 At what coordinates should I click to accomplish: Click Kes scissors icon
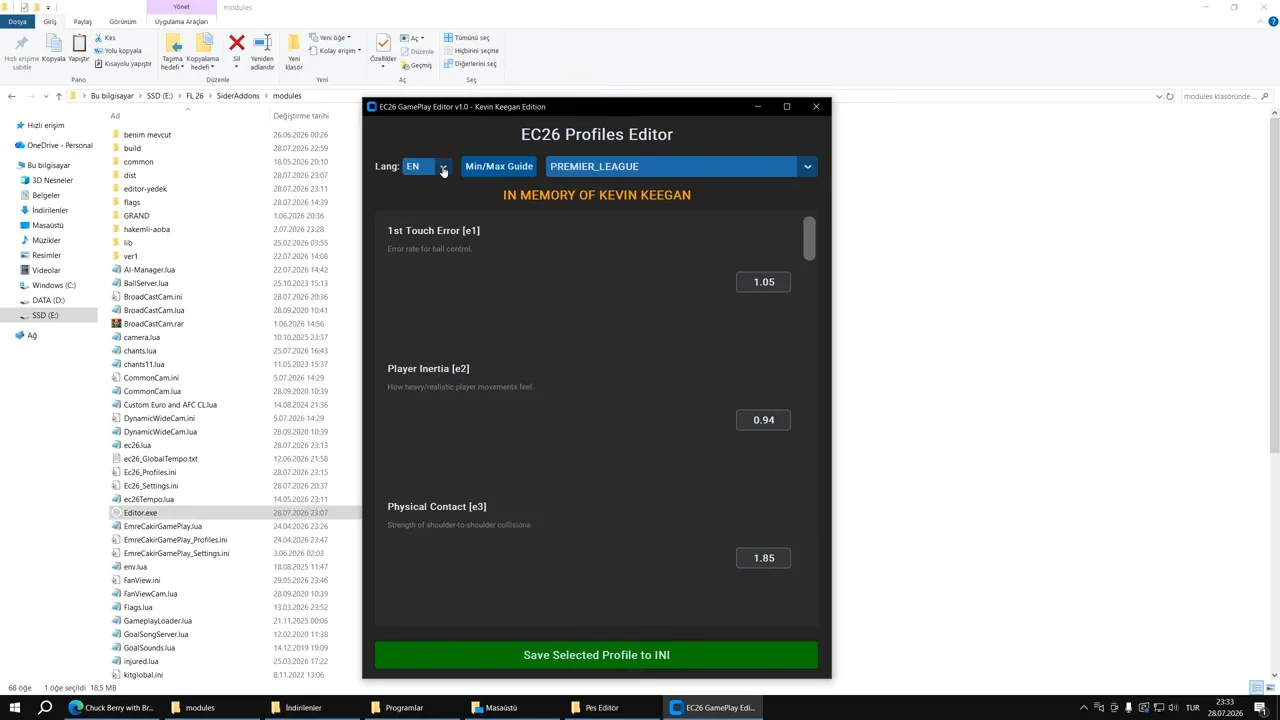pos(99,38)
